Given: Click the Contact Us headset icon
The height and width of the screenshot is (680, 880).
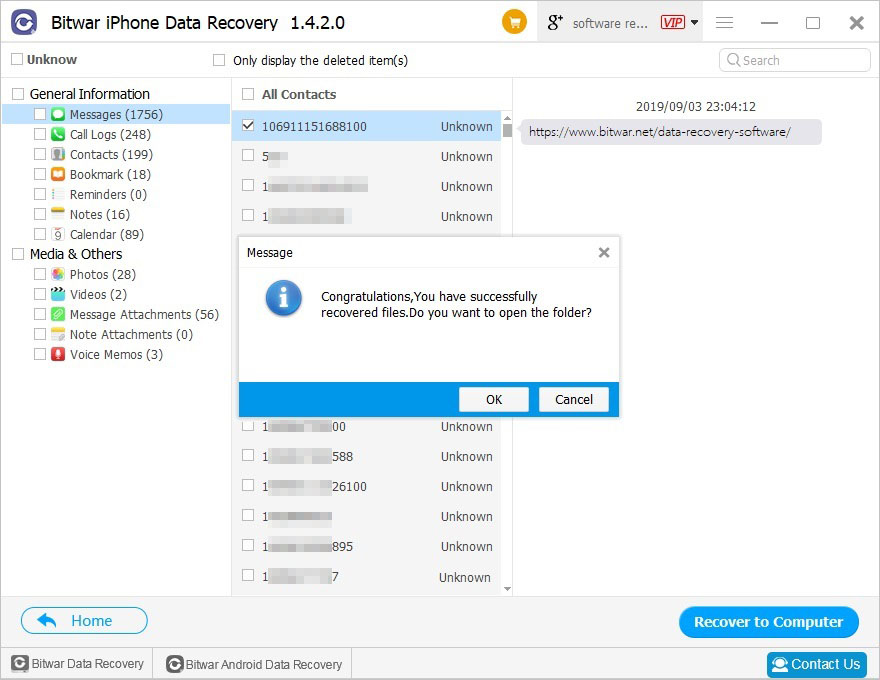Looking at the screenshot, I should pyautogui.click(x=780, y=664).
